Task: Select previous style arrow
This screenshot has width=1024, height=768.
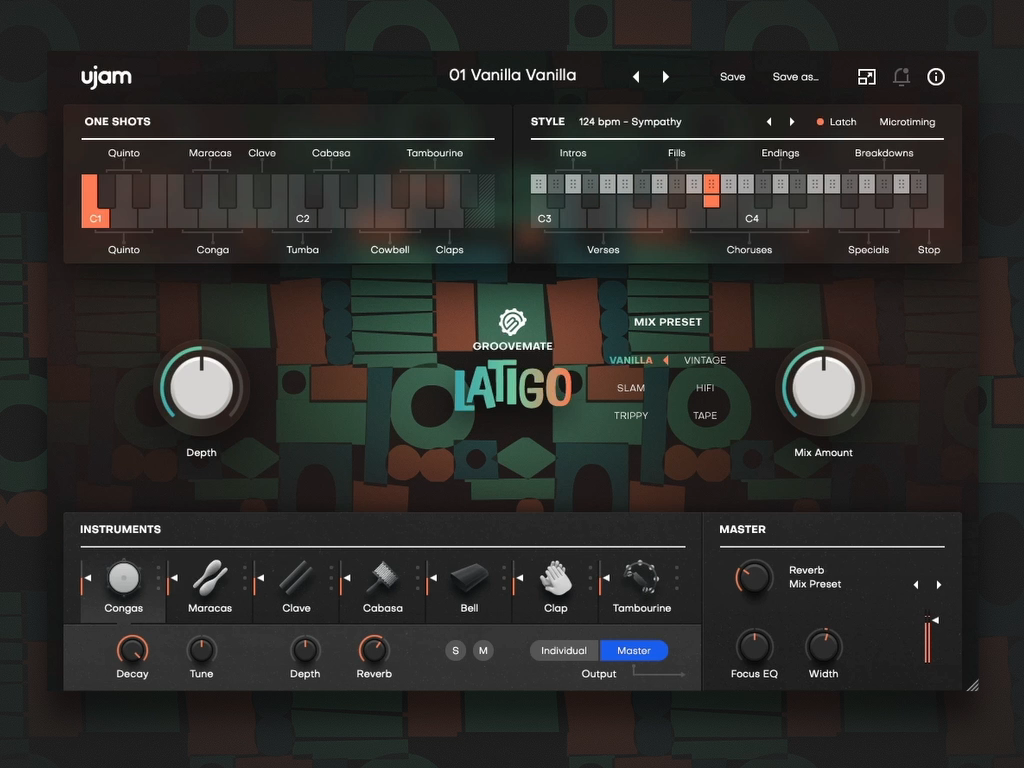Action: point(769,122)
